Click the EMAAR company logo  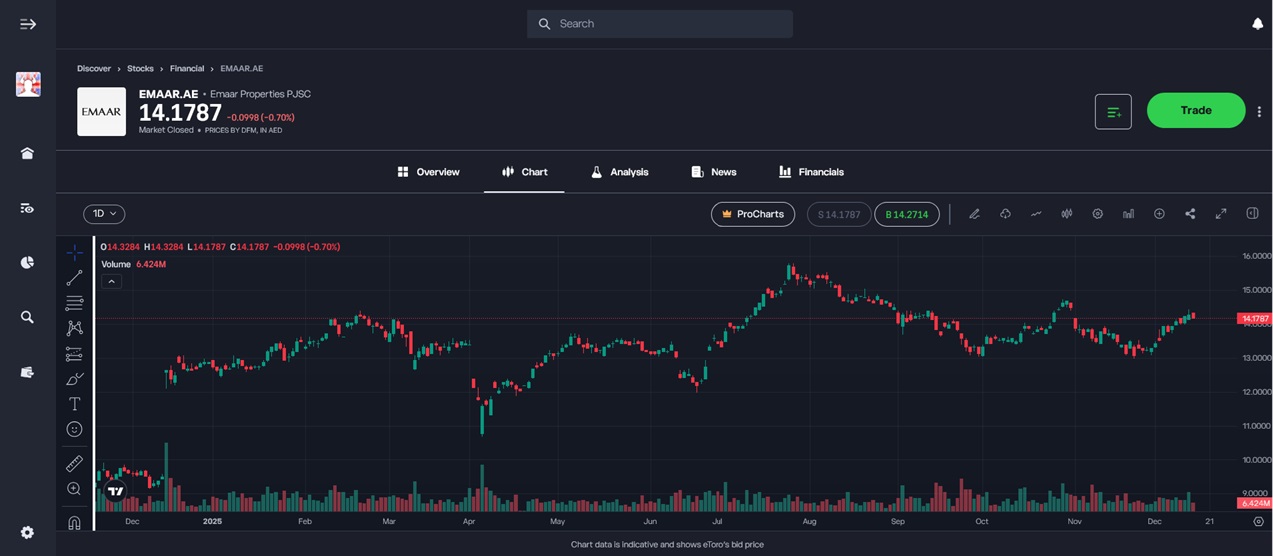pos(102,112)
